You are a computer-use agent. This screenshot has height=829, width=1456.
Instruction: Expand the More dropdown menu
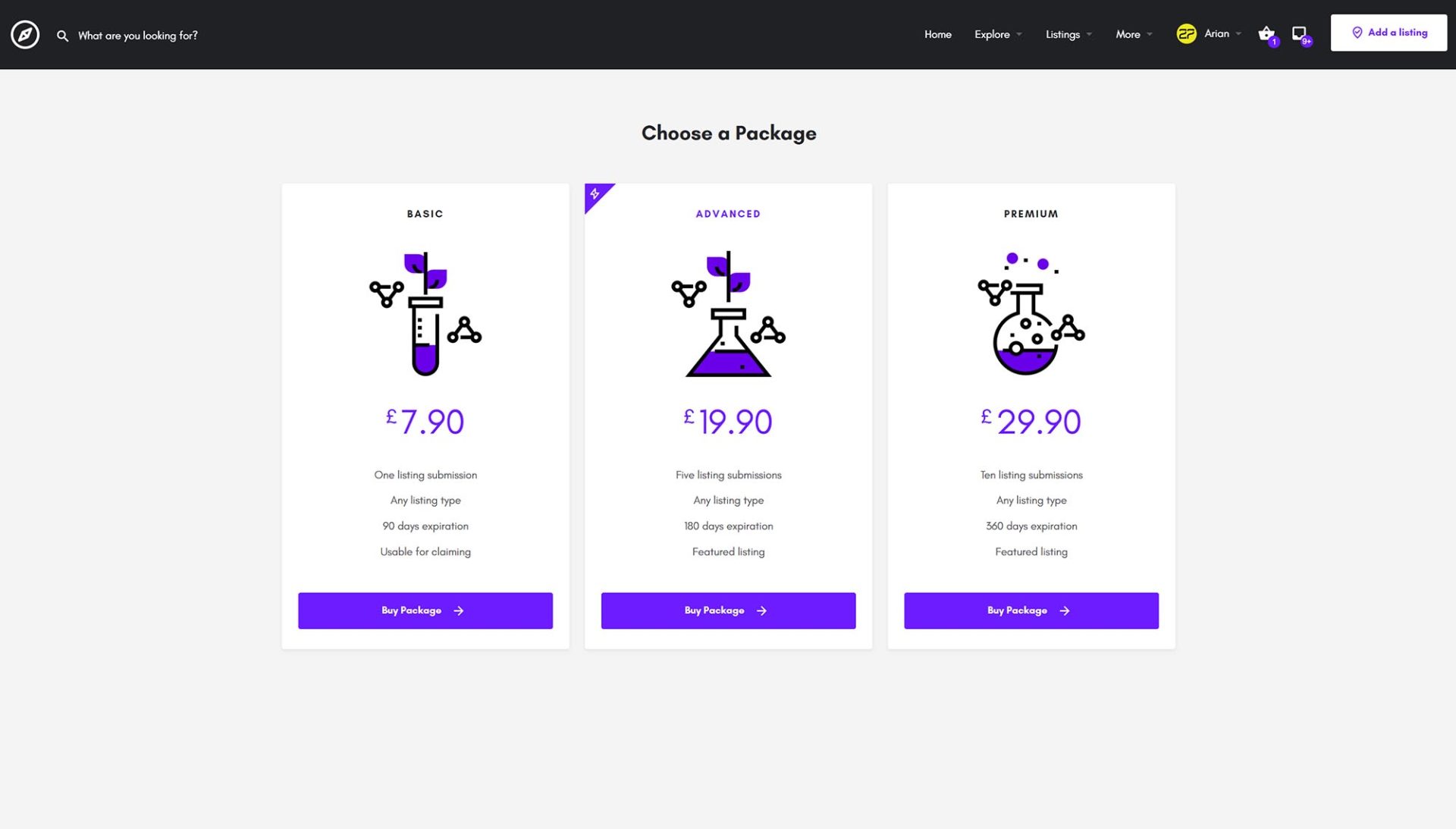pyautogui.click(x=1134, y=34)
